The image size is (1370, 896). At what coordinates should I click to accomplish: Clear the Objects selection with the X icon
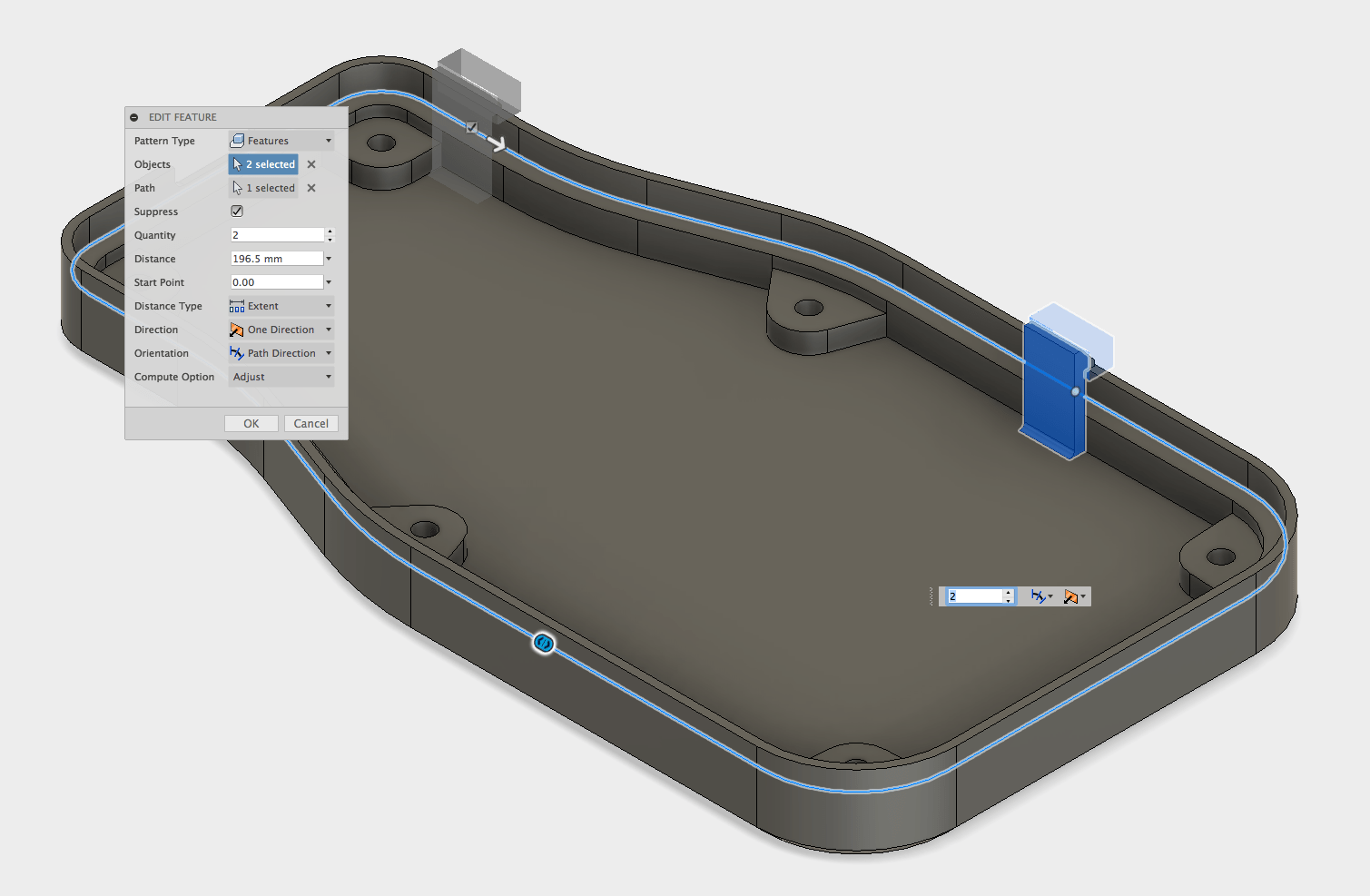pos(310,164)
